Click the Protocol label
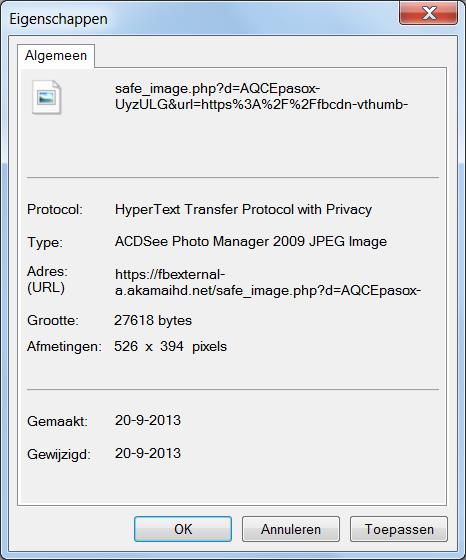466x560 pixels. click(x=55, y=209)
